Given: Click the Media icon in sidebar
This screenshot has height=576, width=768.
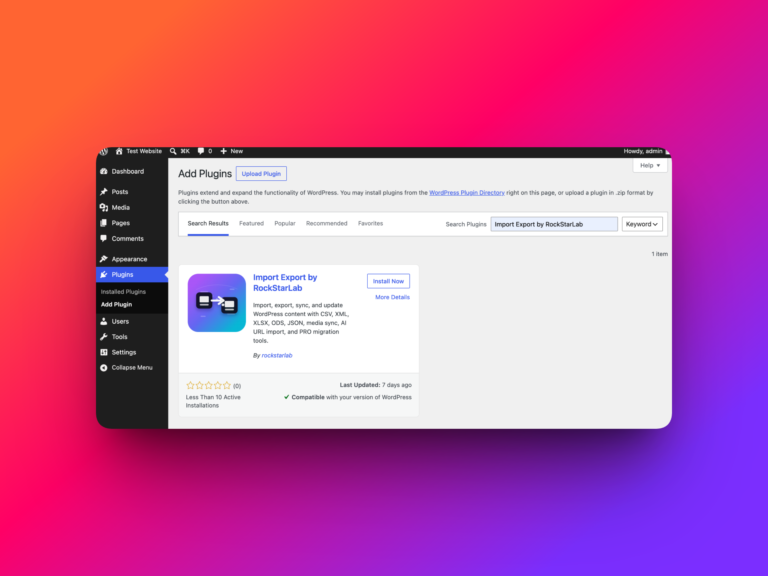Looking at the screenshot, I should coord(104,208).
